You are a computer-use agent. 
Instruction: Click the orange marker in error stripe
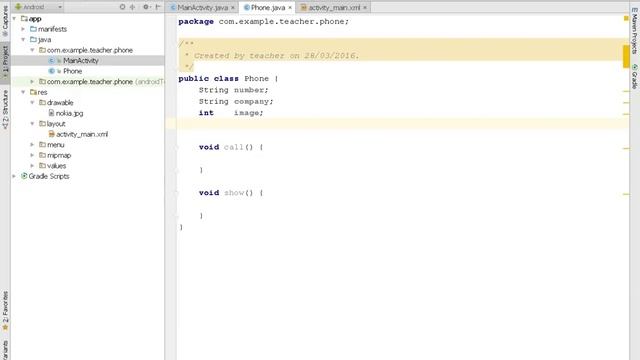click(626, 57)
